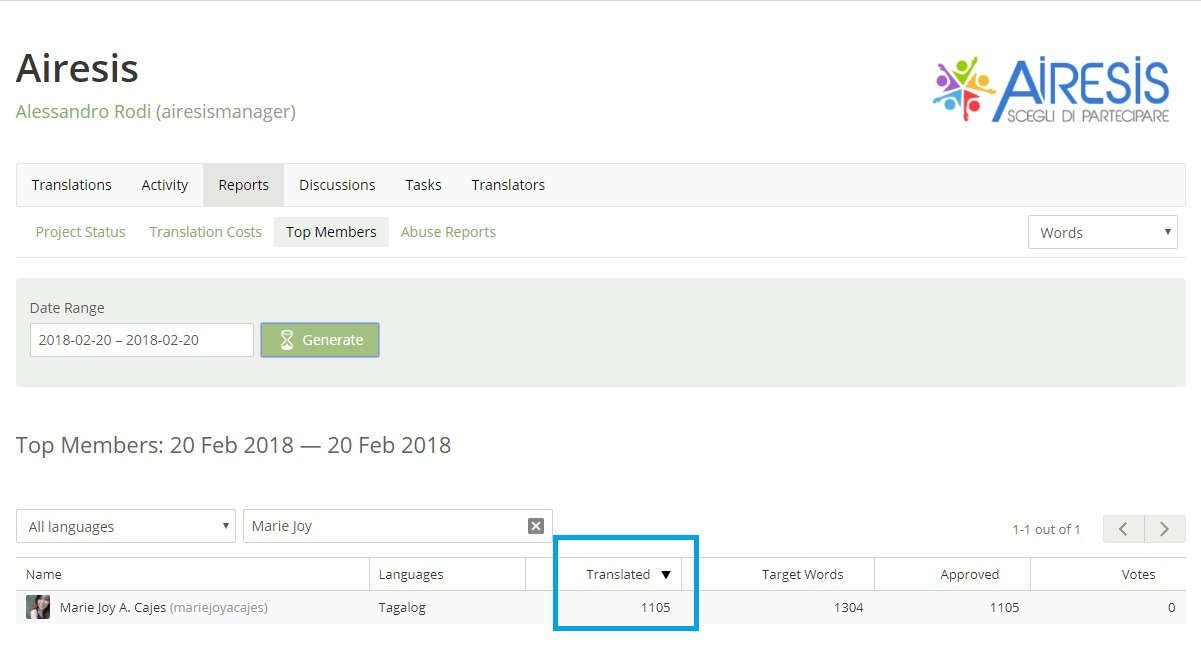
Task: Click Marie Joy's avatar thumbnail
Action: click(38, 607)
